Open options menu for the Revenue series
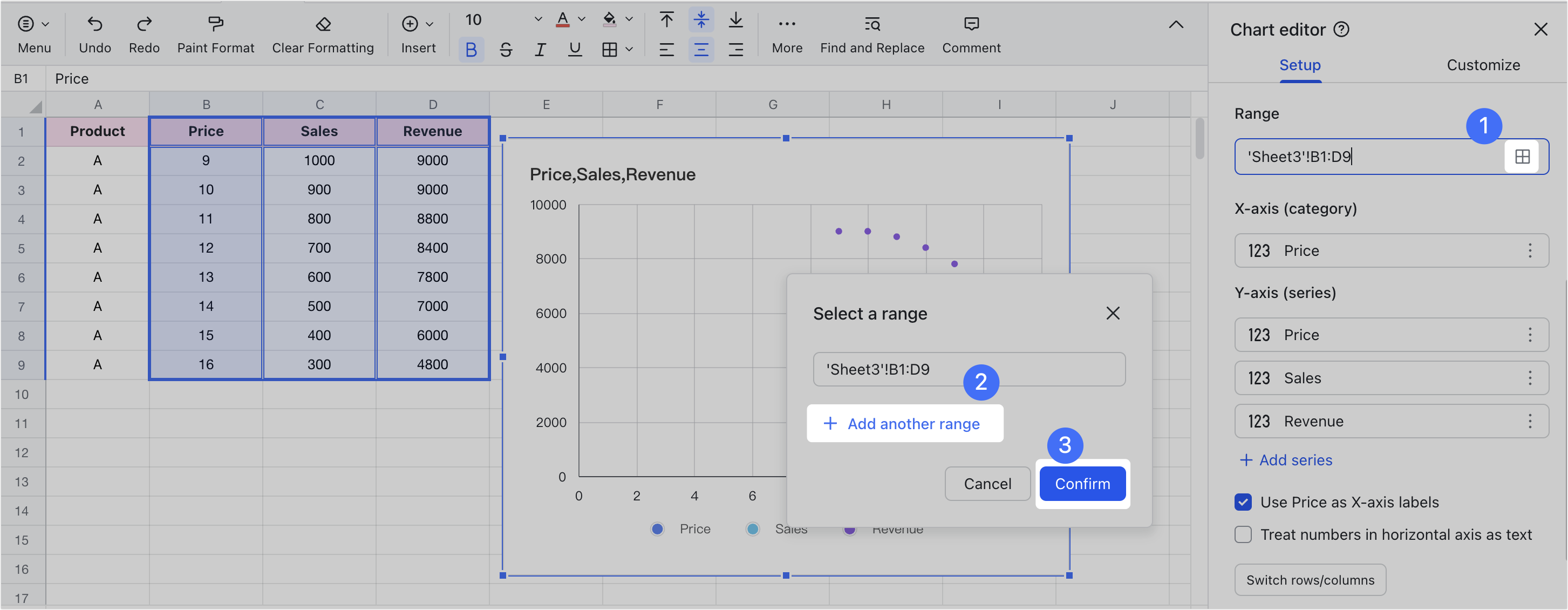Image resolution: width=1568 pixels, height=610 pixels. coord(1530,421)
